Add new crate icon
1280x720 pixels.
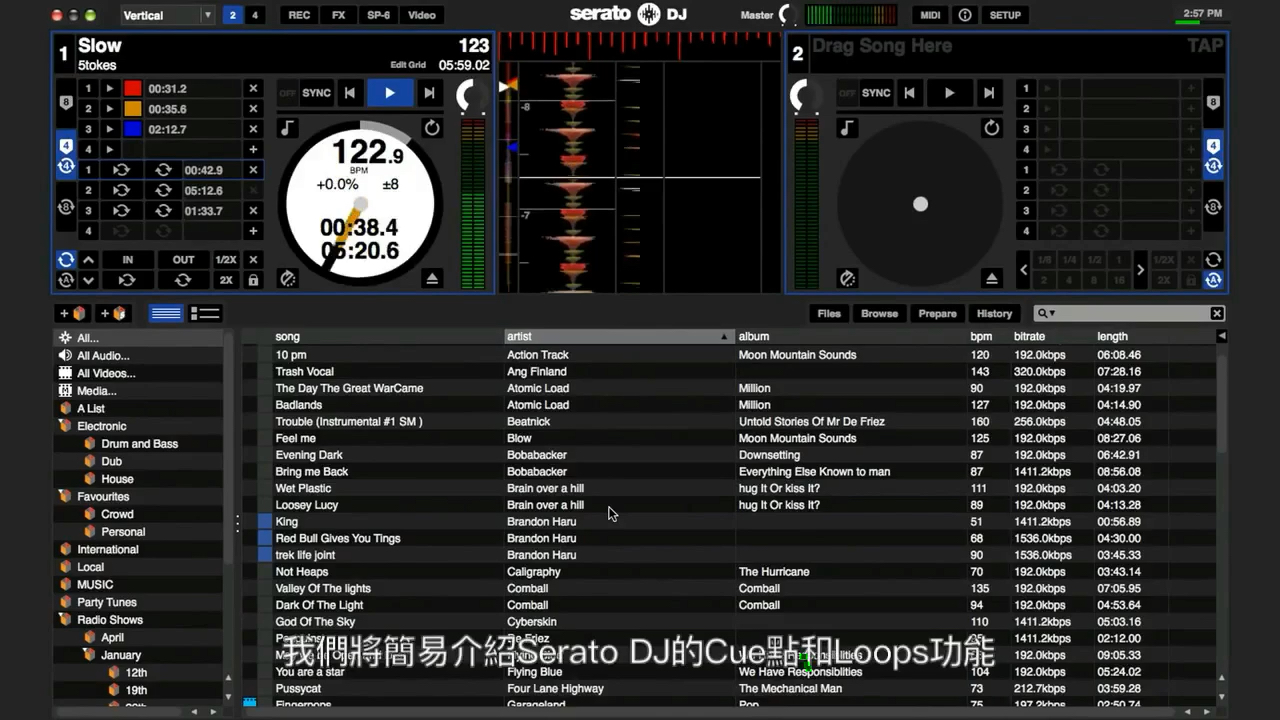[72, 313]
